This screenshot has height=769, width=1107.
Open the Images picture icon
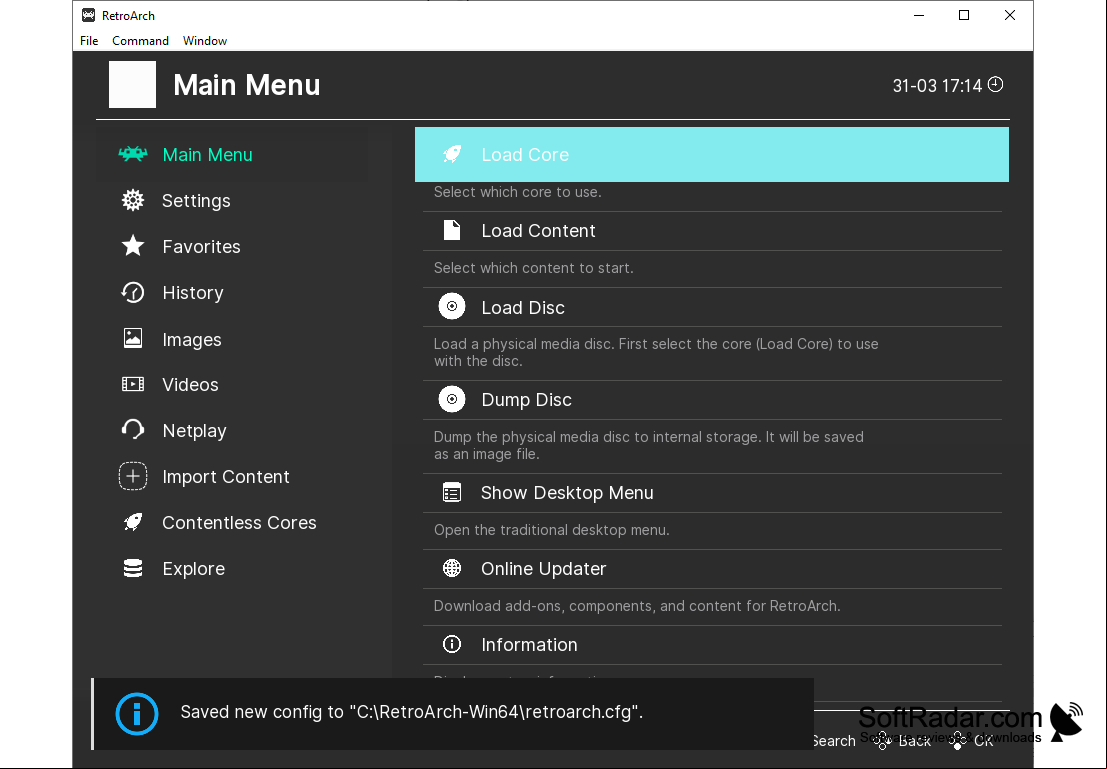pos(133,339)
